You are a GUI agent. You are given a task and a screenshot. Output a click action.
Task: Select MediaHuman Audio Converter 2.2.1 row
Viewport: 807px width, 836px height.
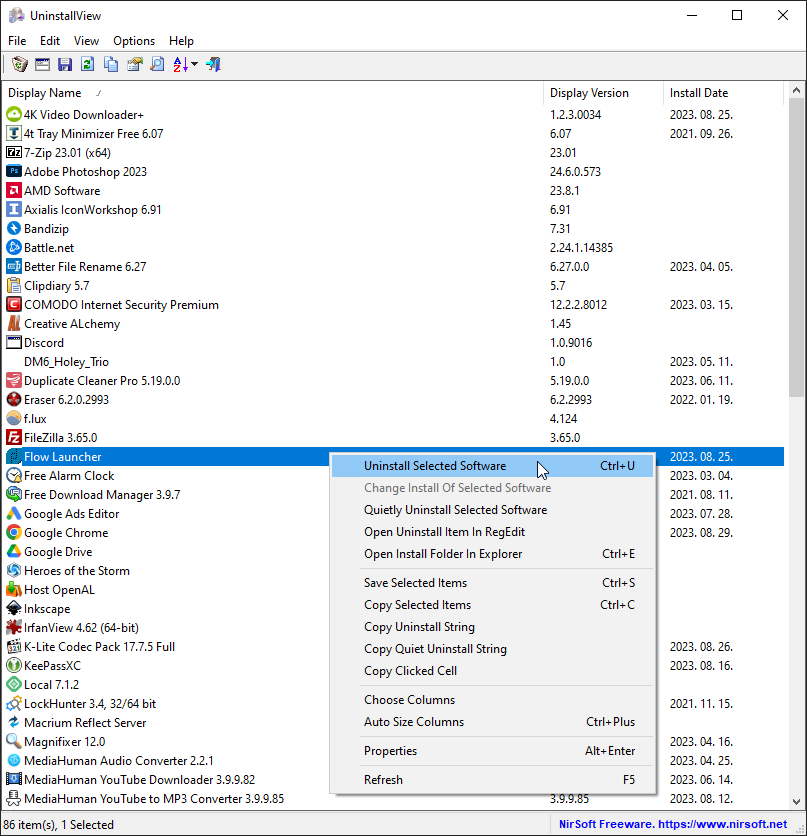[166, 760]
